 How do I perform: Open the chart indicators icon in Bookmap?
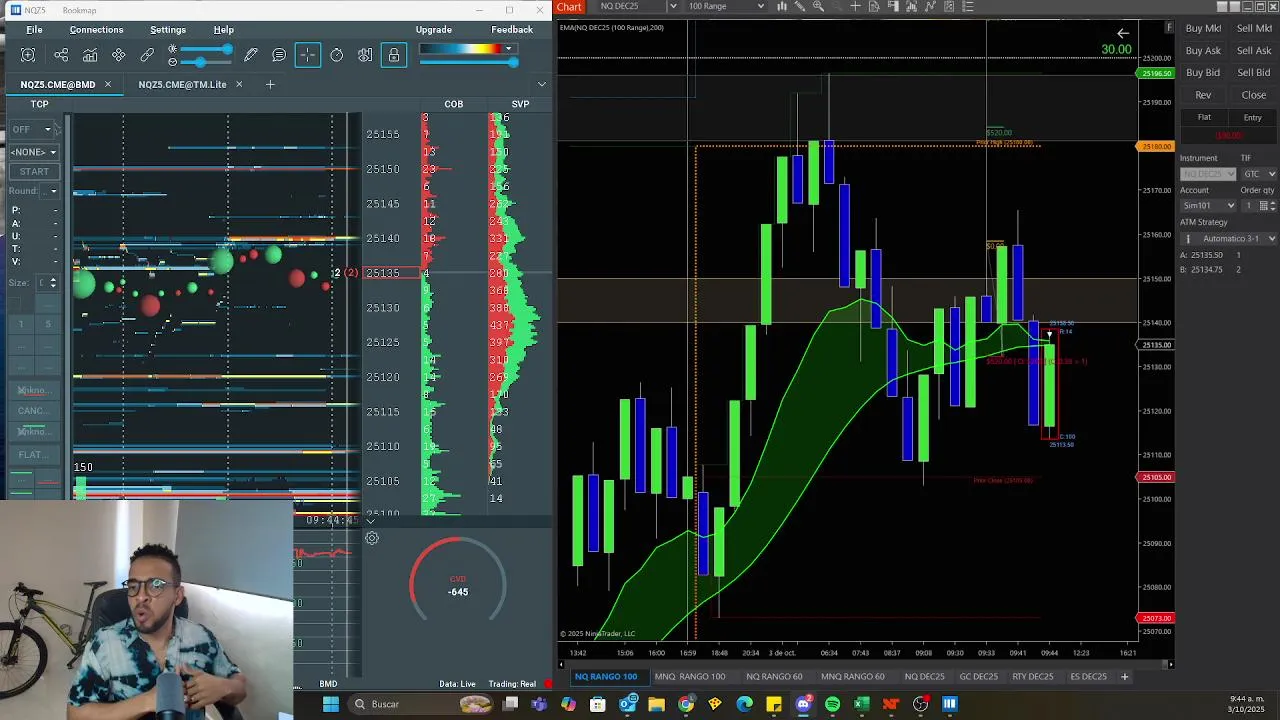point(90,55)
